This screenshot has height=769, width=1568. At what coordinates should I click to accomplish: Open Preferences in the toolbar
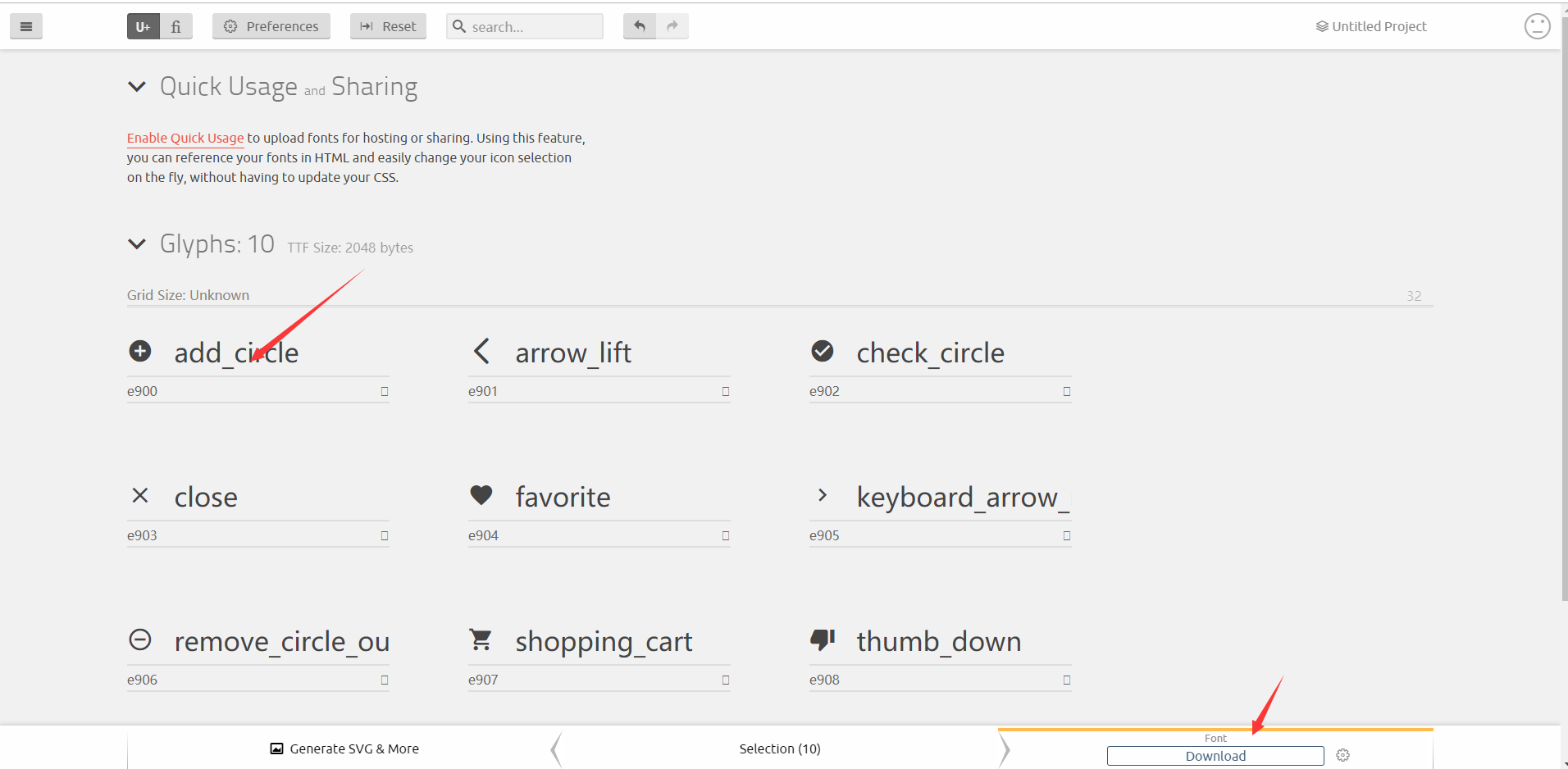coord(271,26)
